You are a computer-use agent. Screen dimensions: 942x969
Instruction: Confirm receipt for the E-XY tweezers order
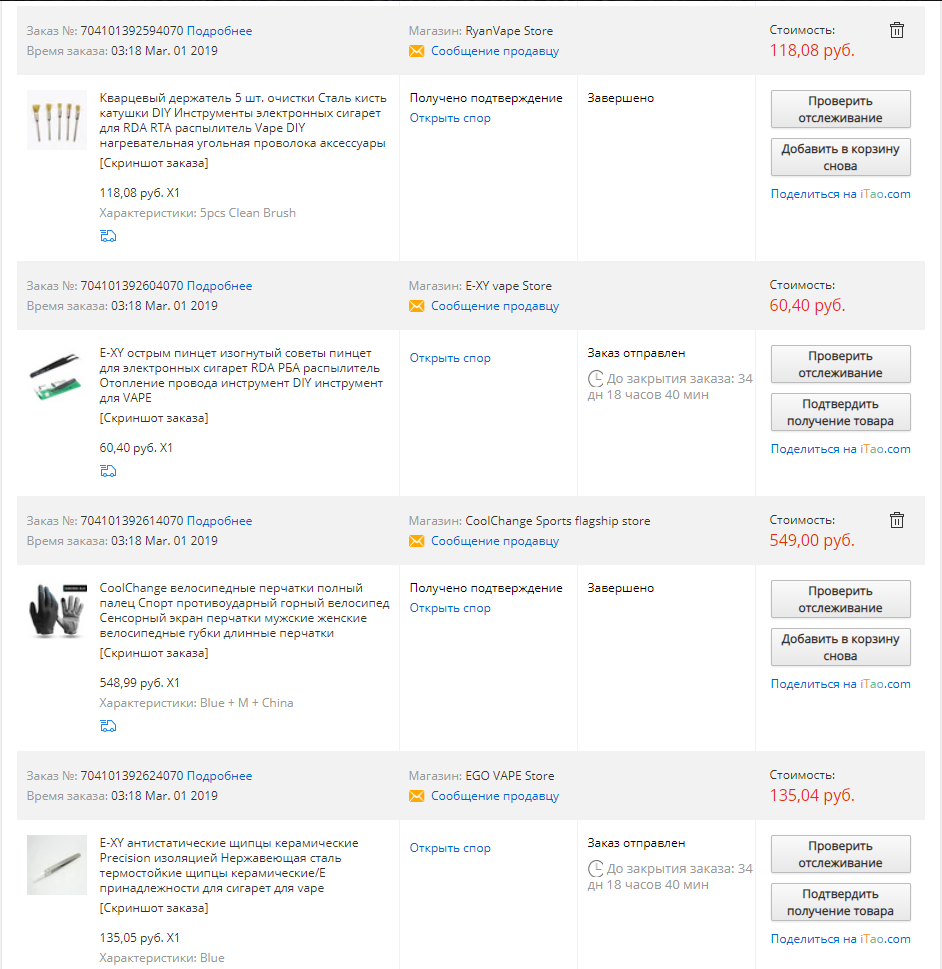[x=840, y=412]
